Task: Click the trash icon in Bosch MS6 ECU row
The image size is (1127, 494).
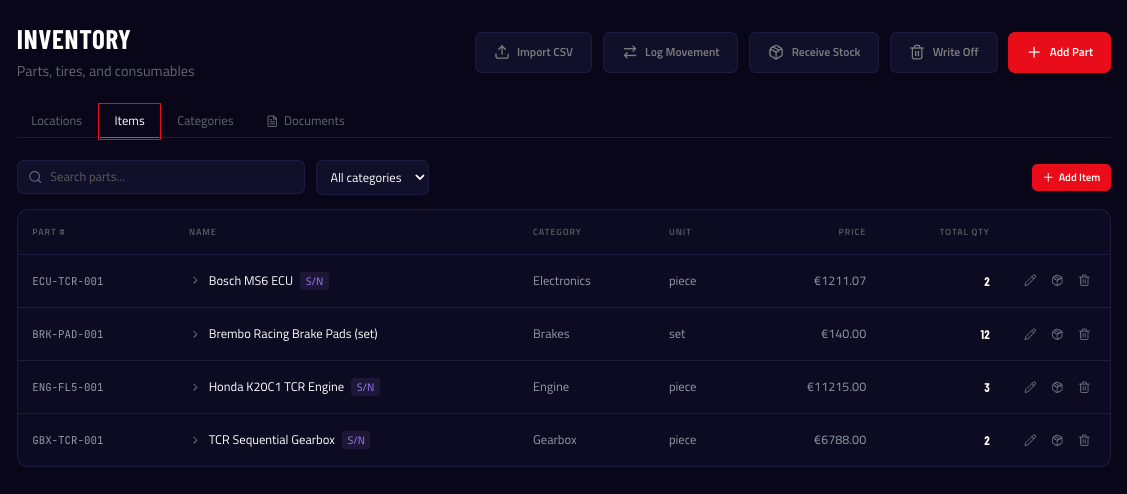Action: tap(1084, 281)
